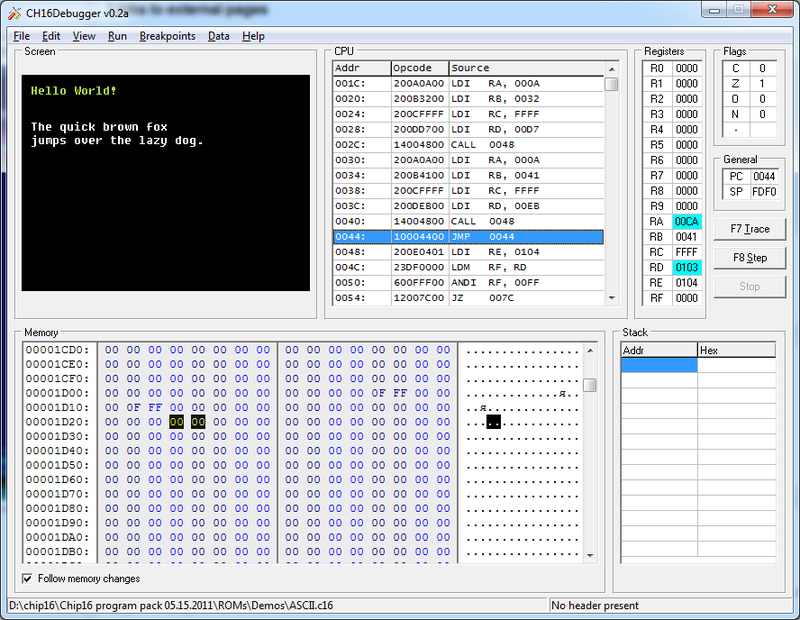The image size is (800, 620).
Task: Select CPU row CALL 0048 at 0040
Action: (x=468, y=221)
